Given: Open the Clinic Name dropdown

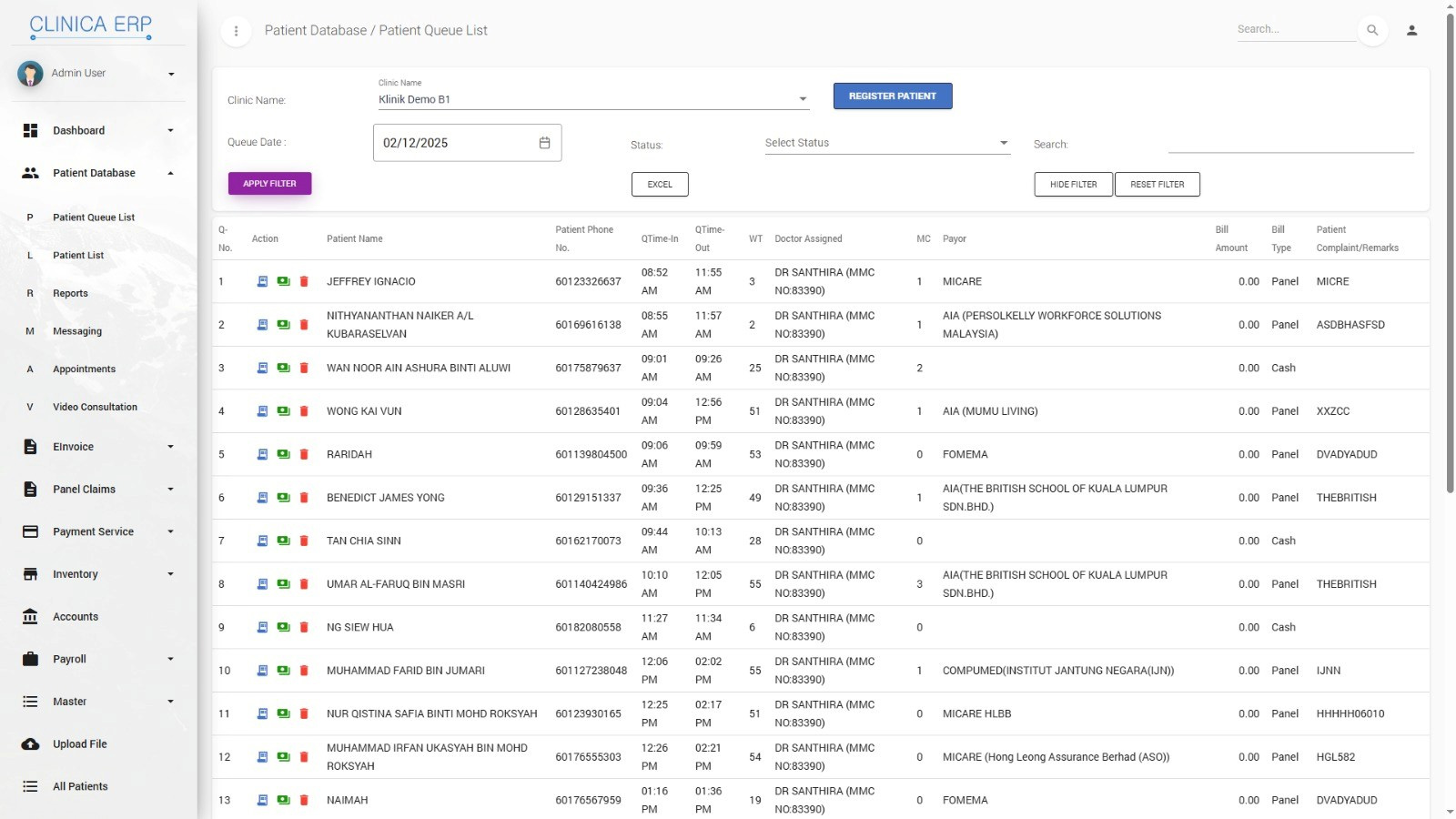Looking at the screenshot, I should pyautogui.click(x=592, y=99).
